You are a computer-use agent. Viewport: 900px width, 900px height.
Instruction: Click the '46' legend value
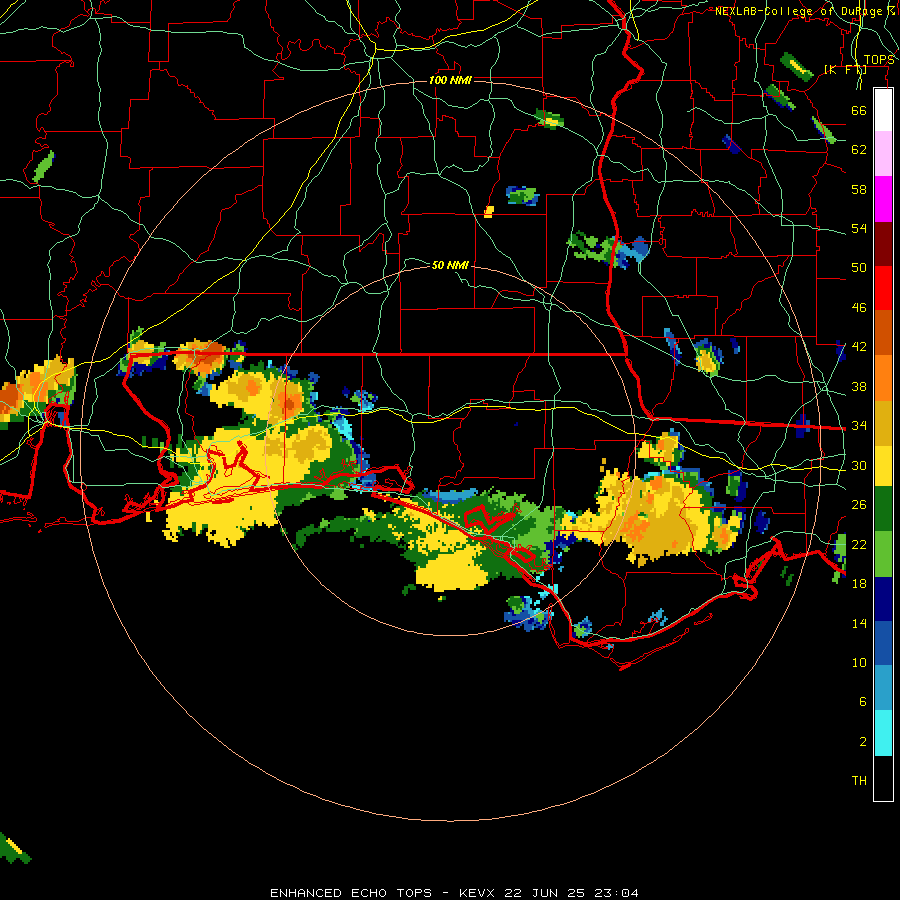(859, 308)
